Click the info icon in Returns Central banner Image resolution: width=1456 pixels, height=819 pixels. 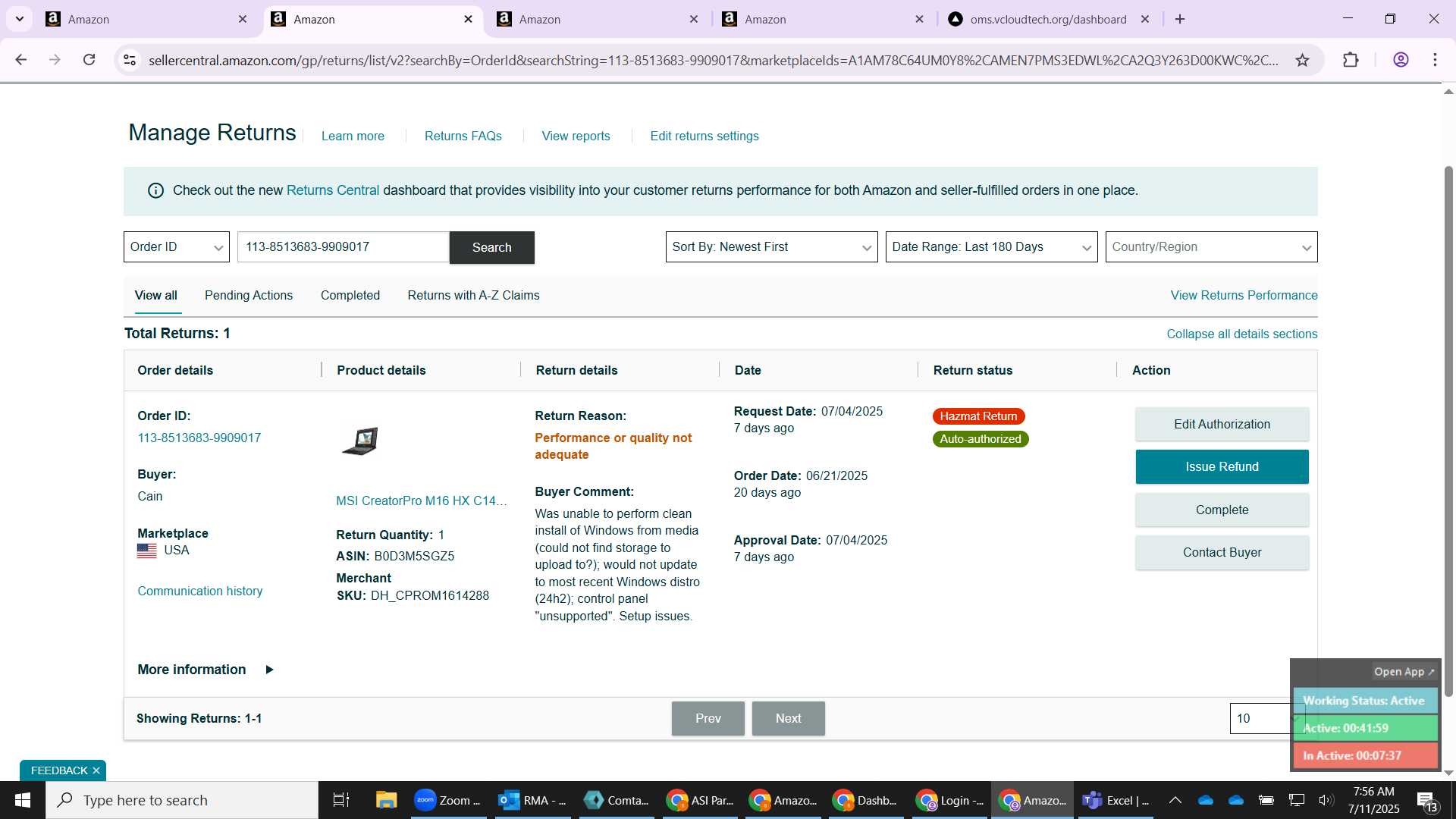pyautogui.click(x=155, y=190)
